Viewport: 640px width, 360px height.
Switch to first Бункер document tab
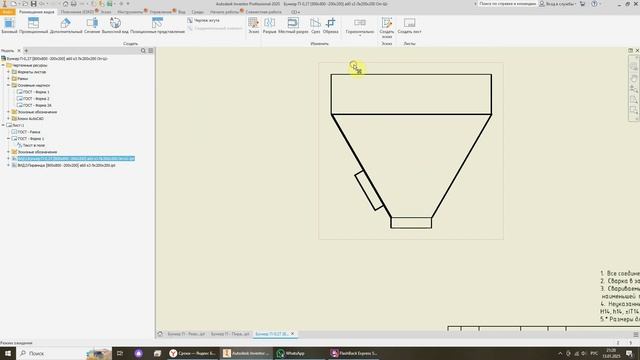tap(186, 334)
